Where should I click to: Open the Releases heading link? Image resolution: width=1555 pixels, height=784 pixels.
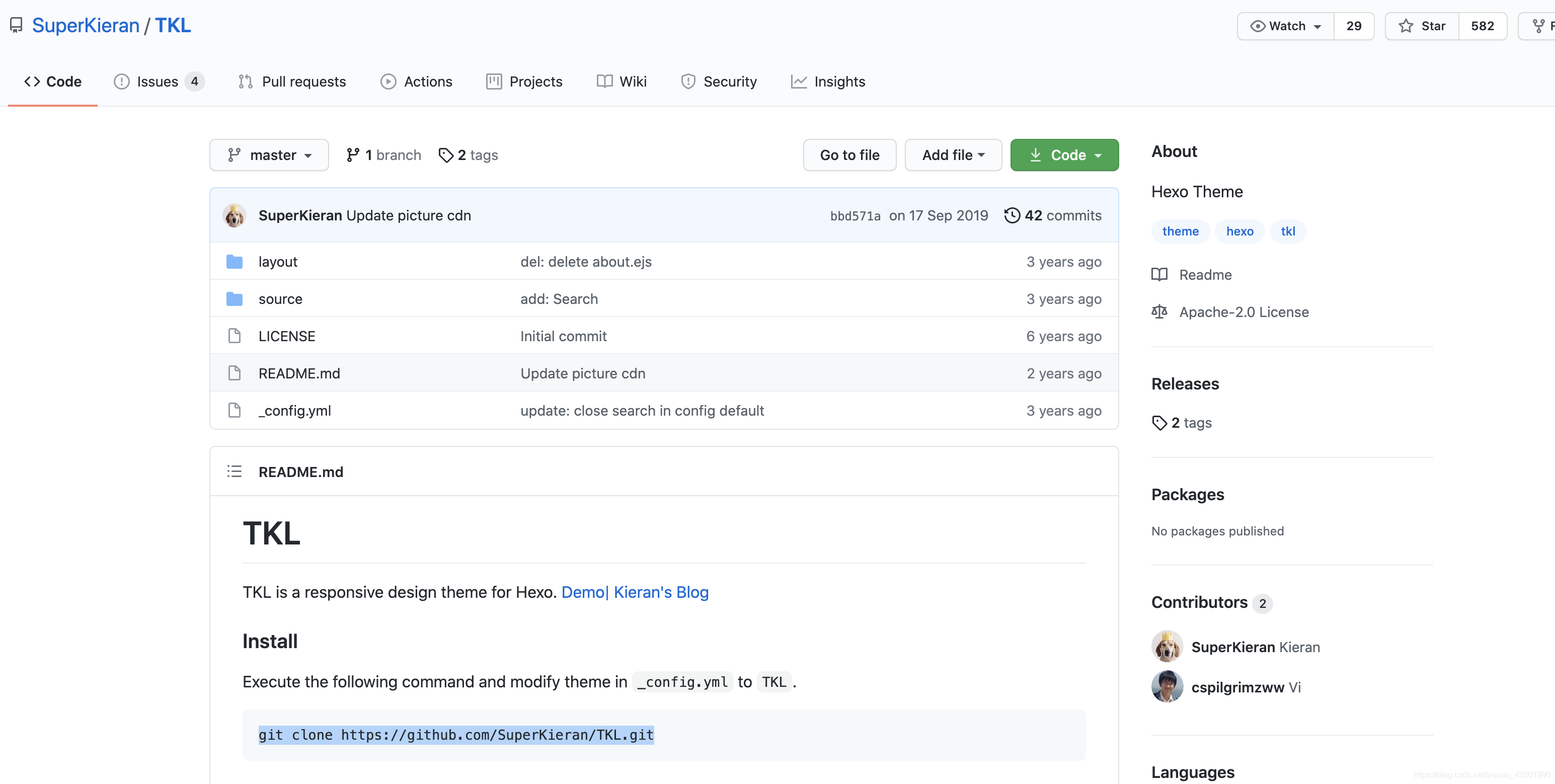[x=1184, y=384]
